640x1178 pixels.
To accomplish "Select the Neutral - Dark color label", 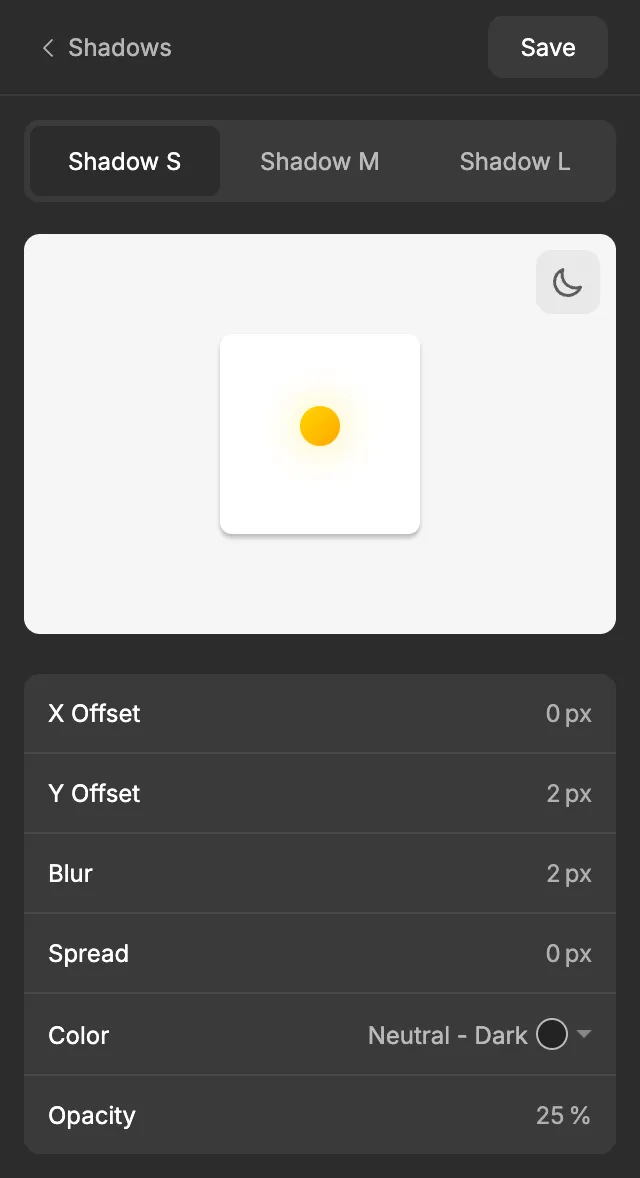I will tap(448, 1035).
